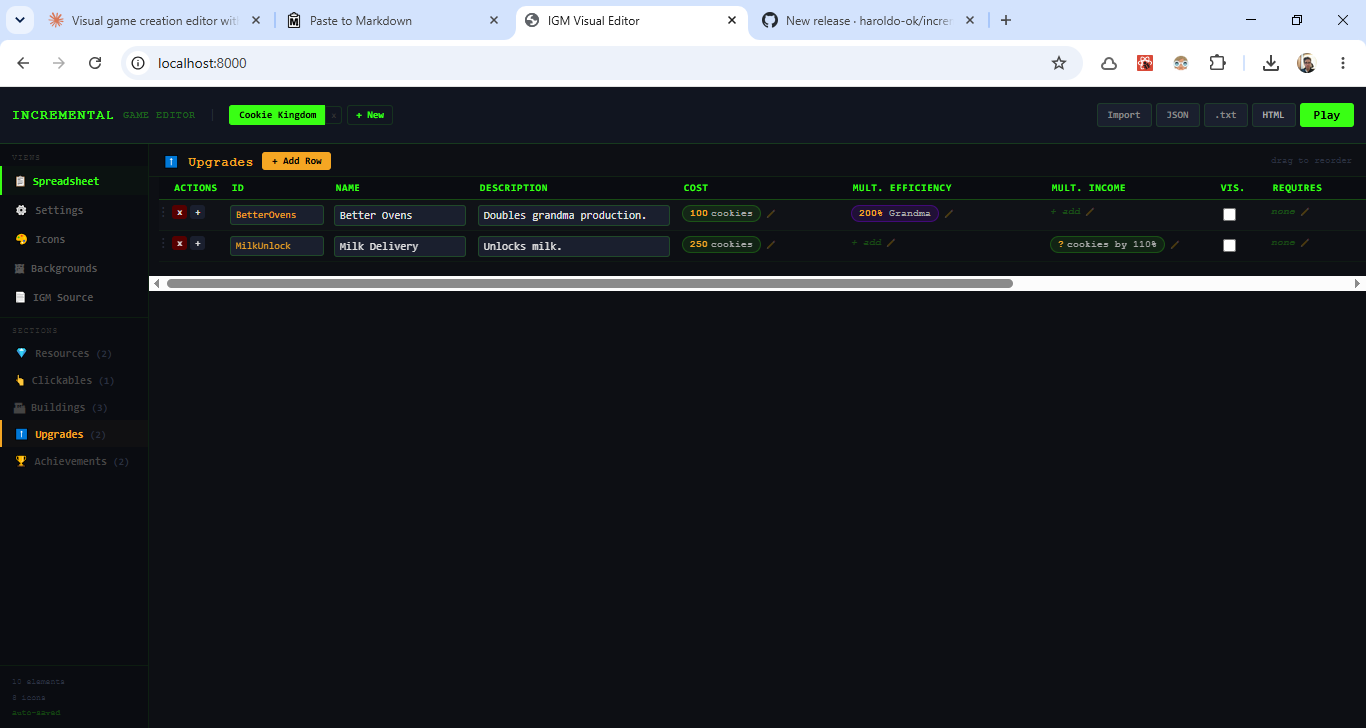Go to Resources section

[74, 353]
